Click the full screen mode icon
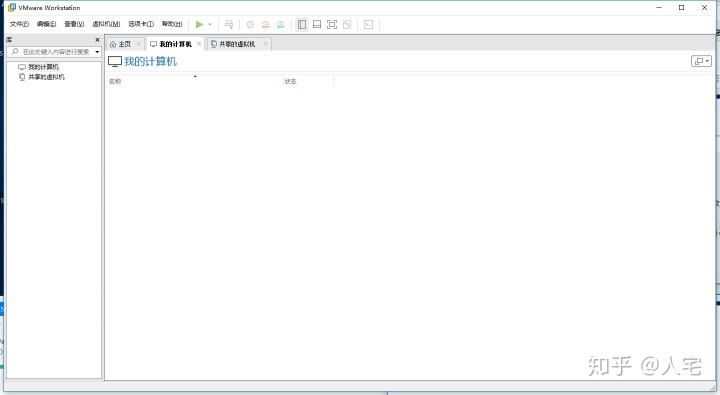The image size is (720, 395). [332, 24]
